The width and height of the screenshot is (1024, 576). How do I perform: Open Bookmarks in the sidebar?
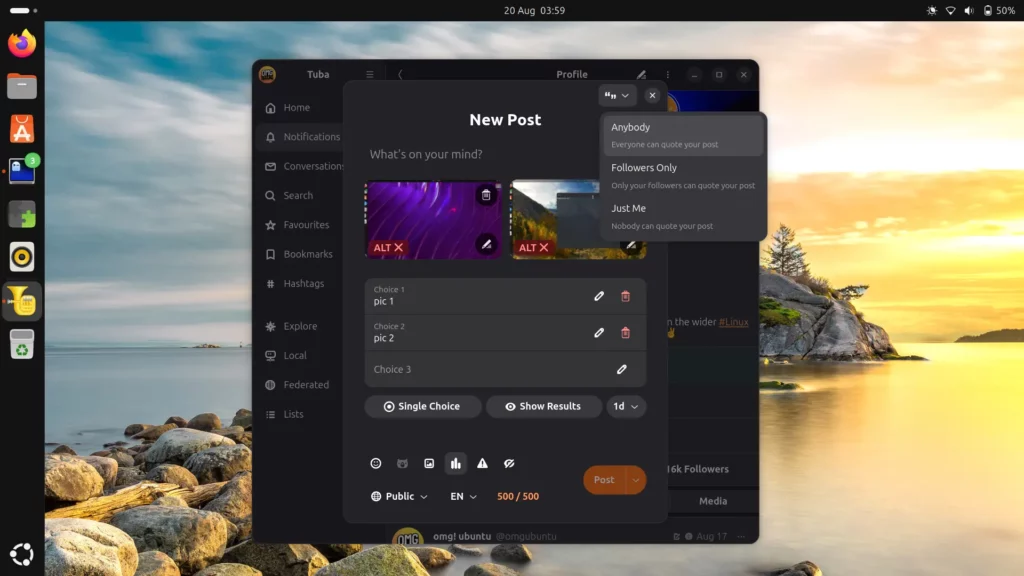coord(300,254)
